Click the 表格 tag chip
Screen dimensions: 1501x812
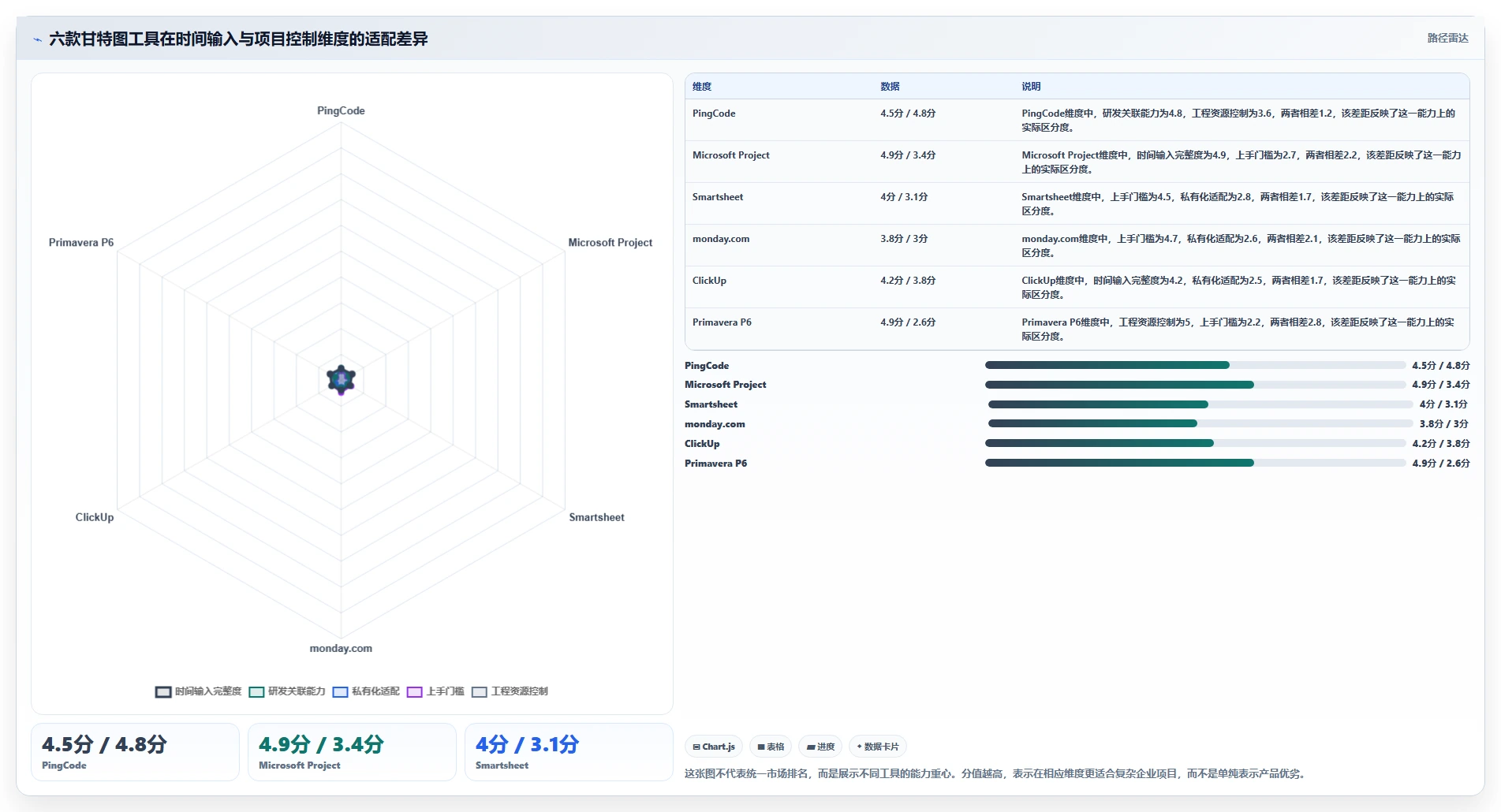coord(771,747)
